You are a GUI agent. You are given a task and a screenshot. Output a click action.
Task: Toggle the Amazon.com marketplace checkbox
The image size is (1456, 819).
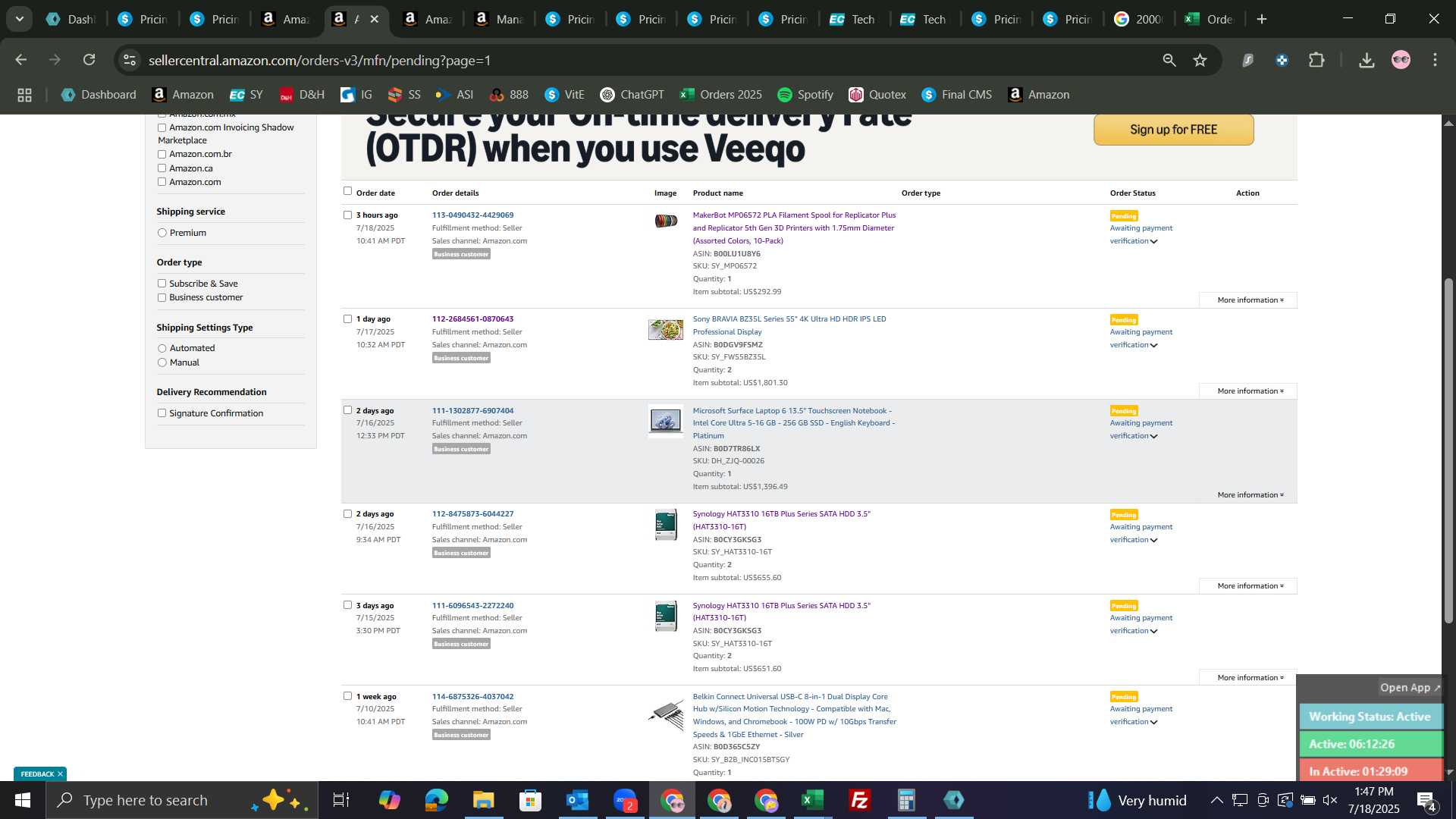coord(162,182)
